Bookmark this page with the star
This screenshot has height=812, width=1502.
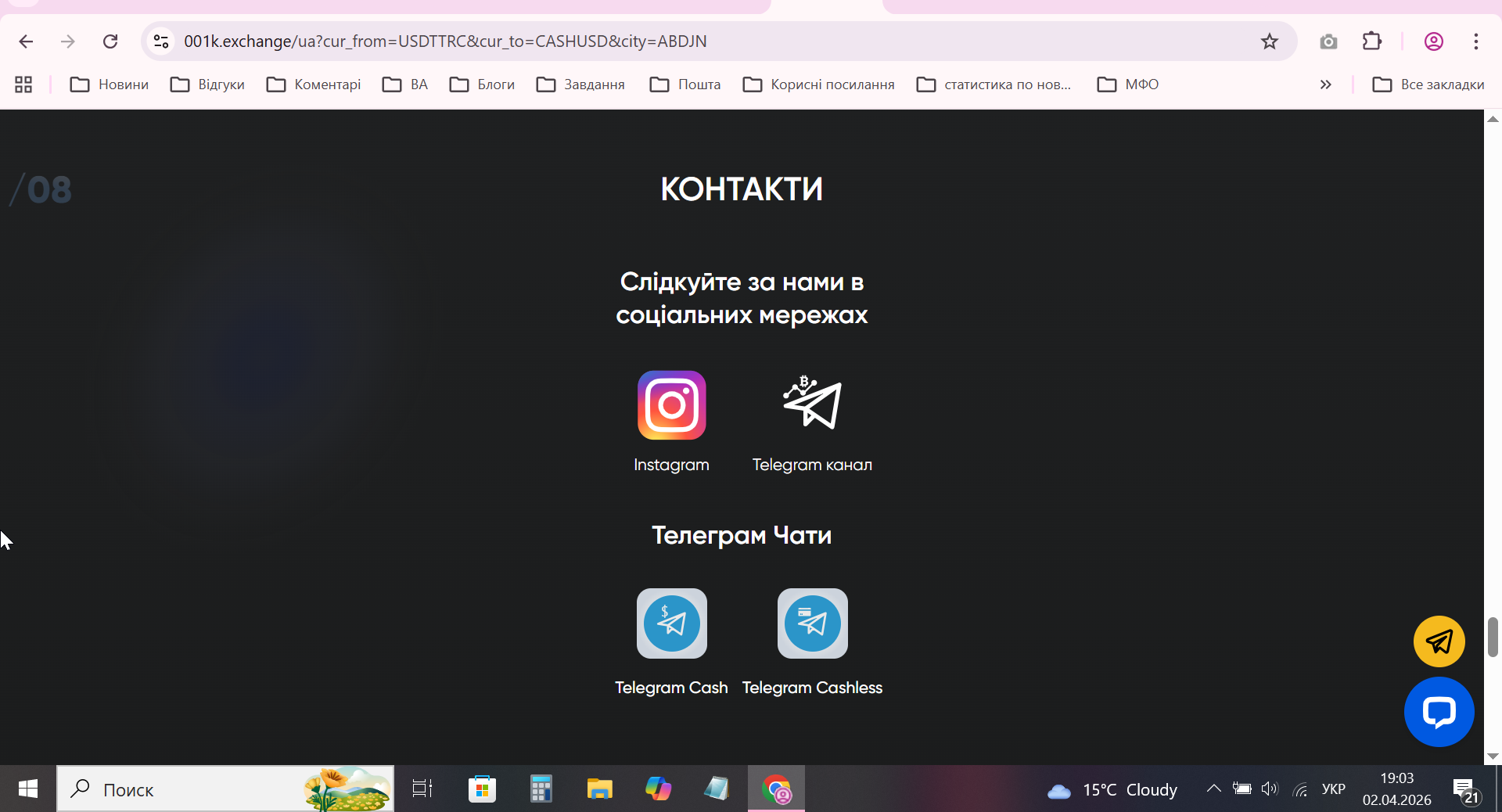pyautogui.click(x=1270, y=41)
